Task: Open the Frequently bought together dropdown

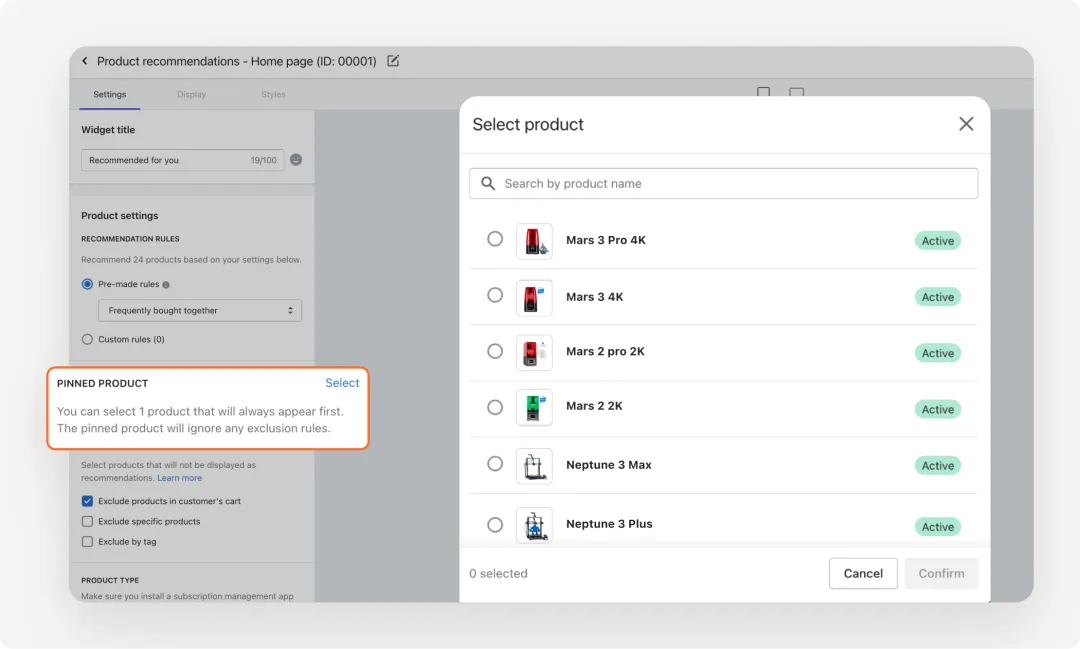Action: [200, 311]
